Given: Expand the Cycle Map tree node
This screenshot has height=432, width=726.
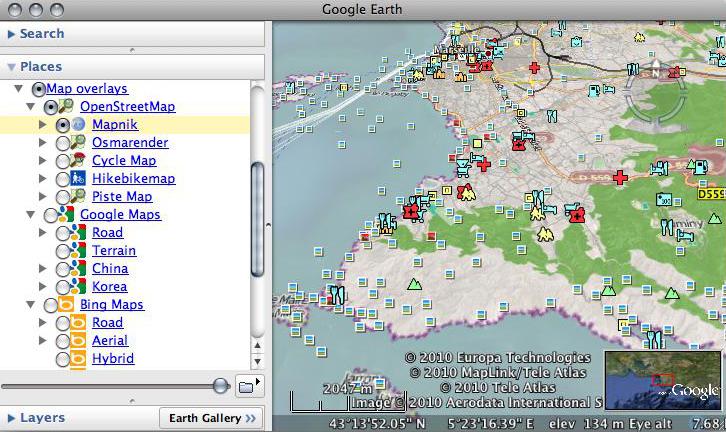Looking at the screenshot, I should tap(43, 160).
